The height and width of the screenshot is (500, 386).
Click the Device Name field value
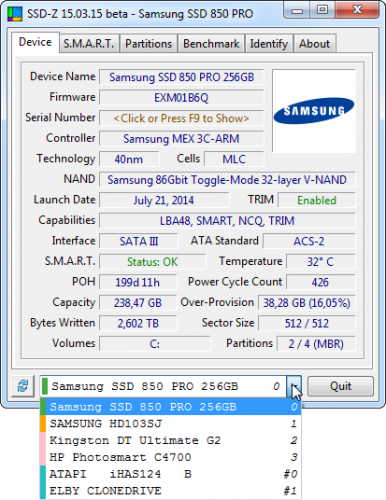(181, 77)
